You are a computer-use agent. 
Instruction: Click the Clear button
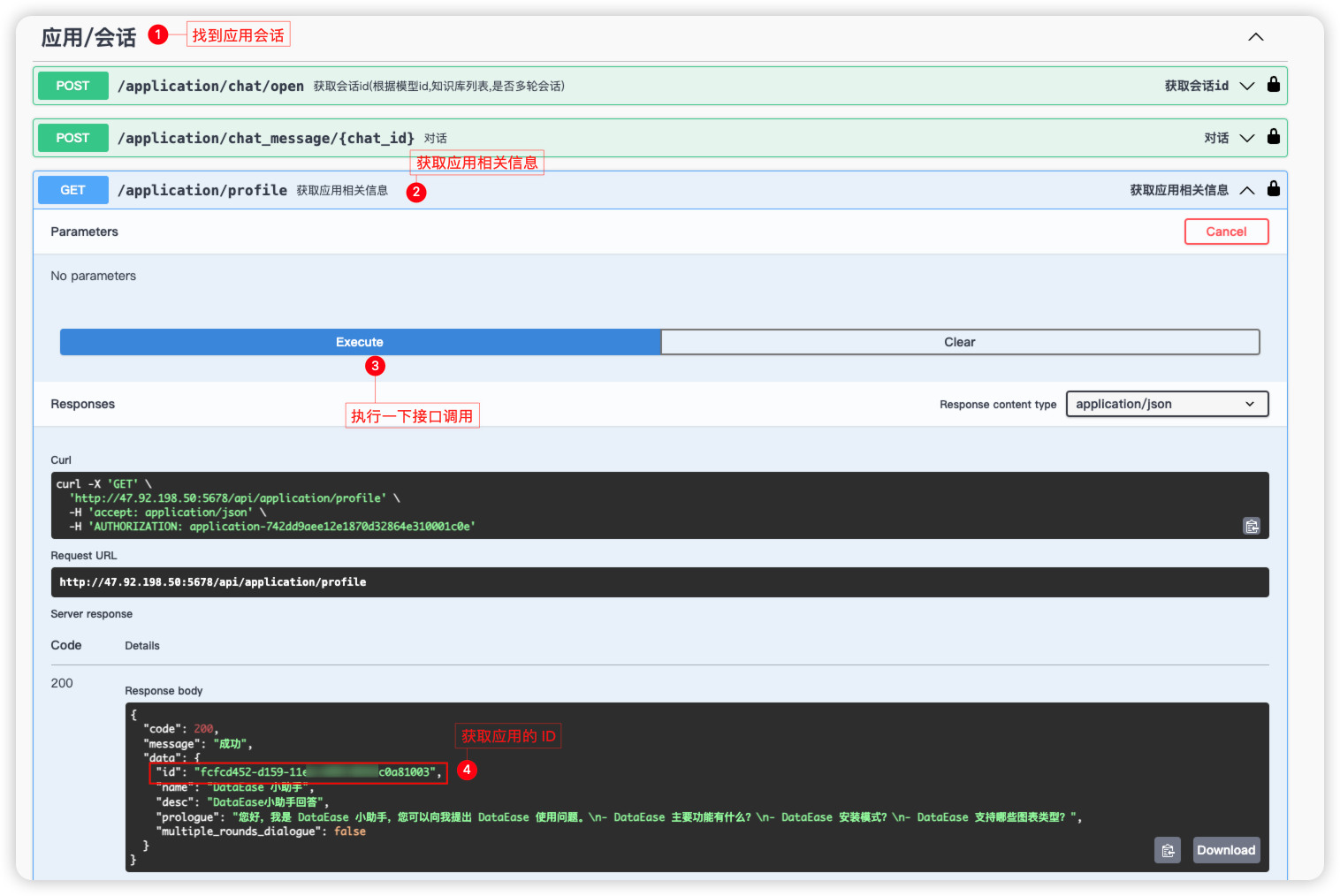[x=960, y=341]
